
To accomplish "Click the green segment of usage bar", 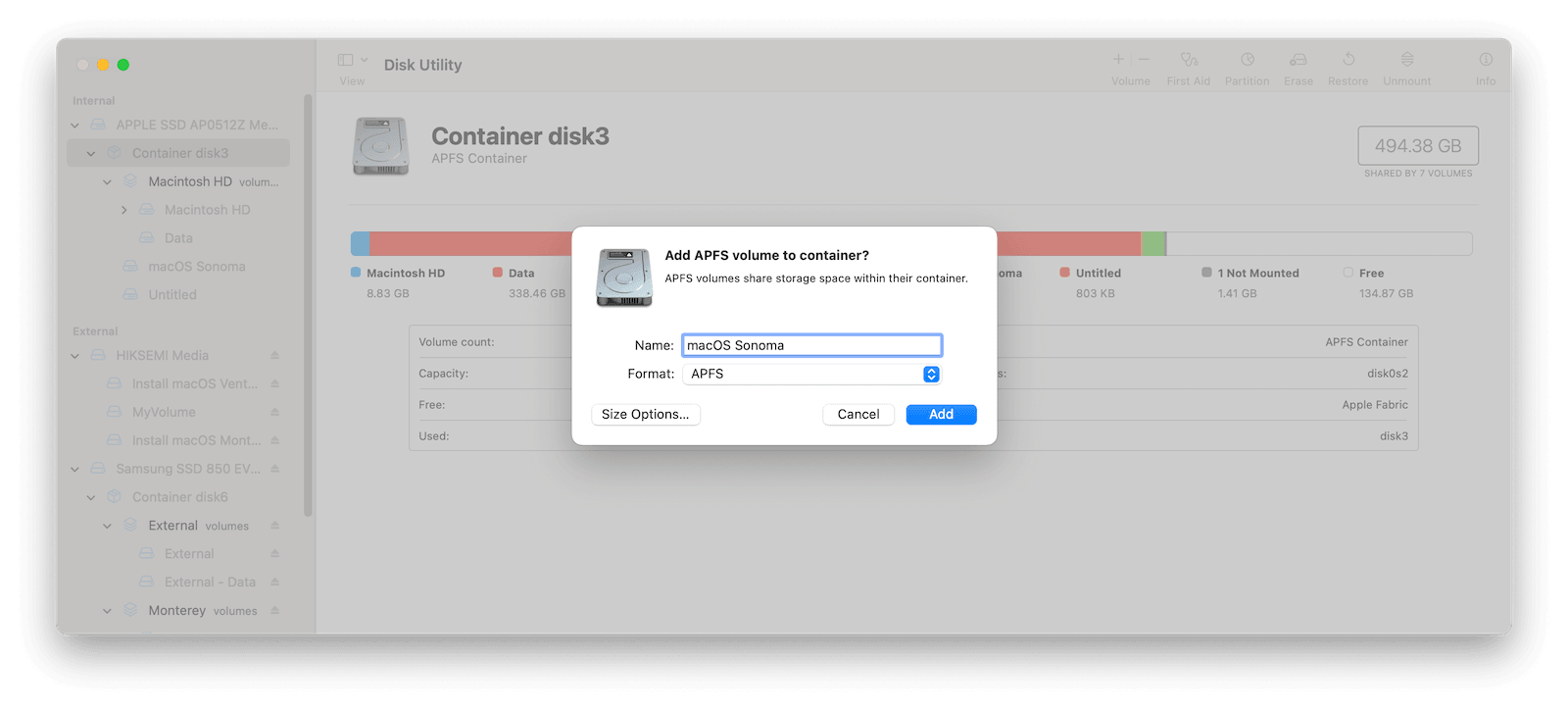I will click(1152, 243).
